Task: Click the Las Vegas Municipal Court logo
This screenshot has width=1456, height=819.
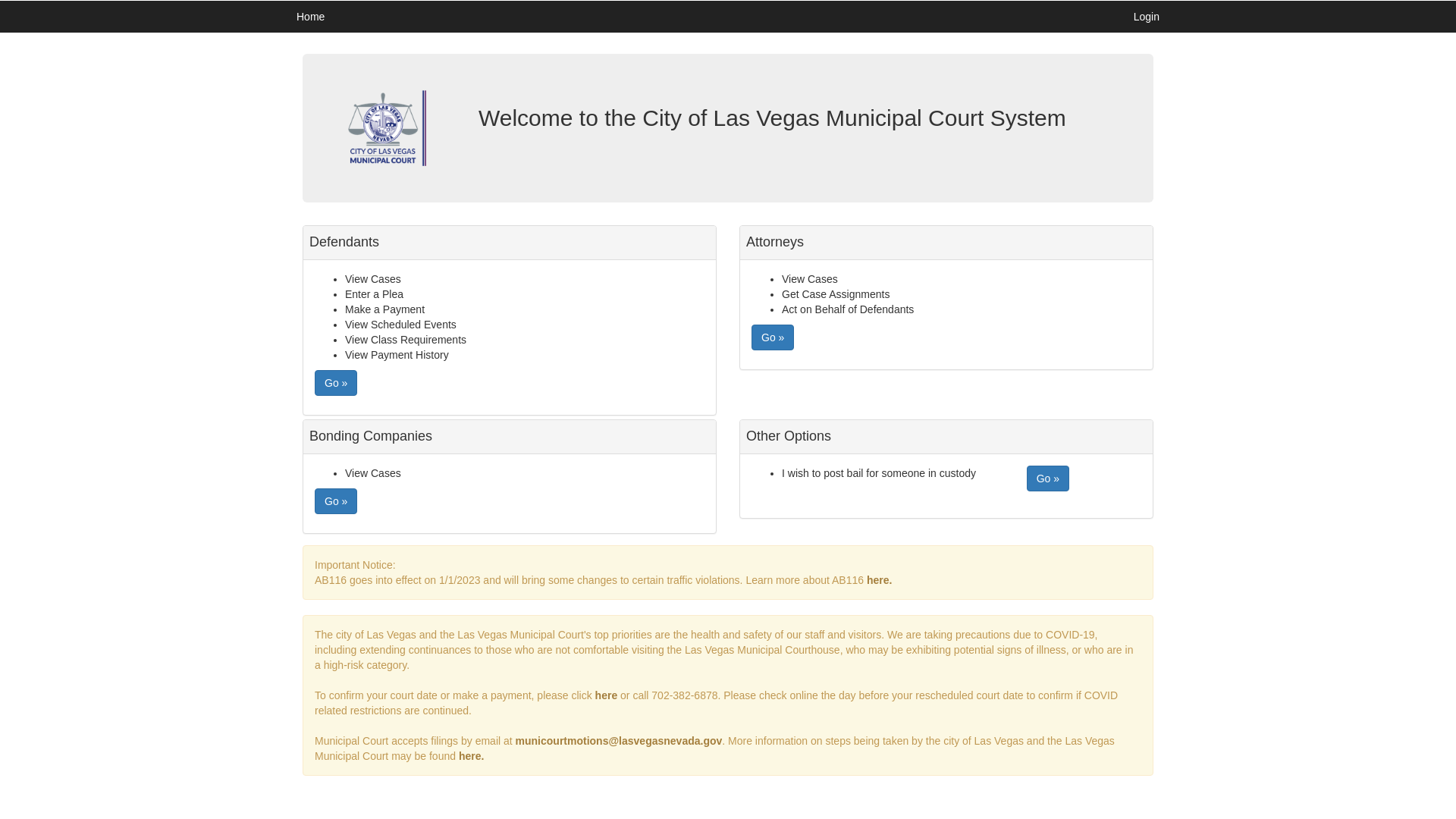Action: click(388, 128)
